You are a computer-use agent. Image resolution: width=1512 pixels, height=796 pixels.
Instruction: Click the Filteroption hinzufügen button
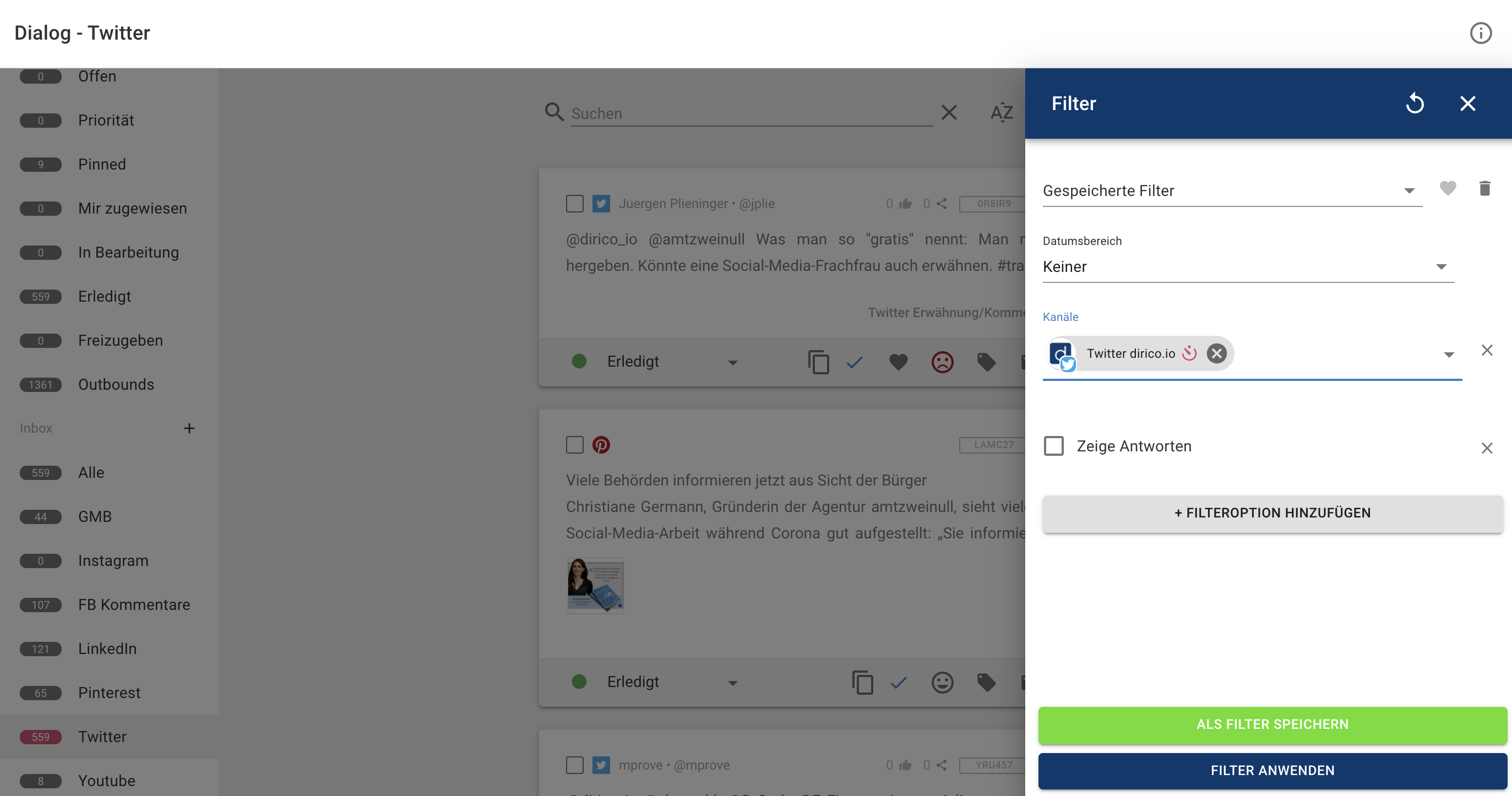1271,513
